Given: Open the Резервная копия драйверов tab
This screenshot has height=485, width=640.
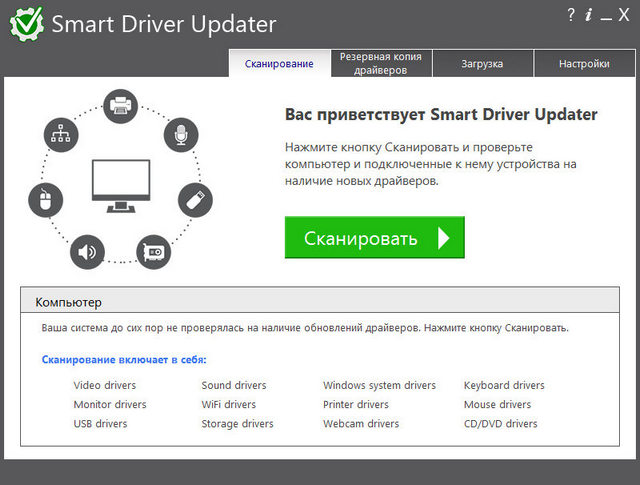Looking at the screenshot, I should 381,63.
